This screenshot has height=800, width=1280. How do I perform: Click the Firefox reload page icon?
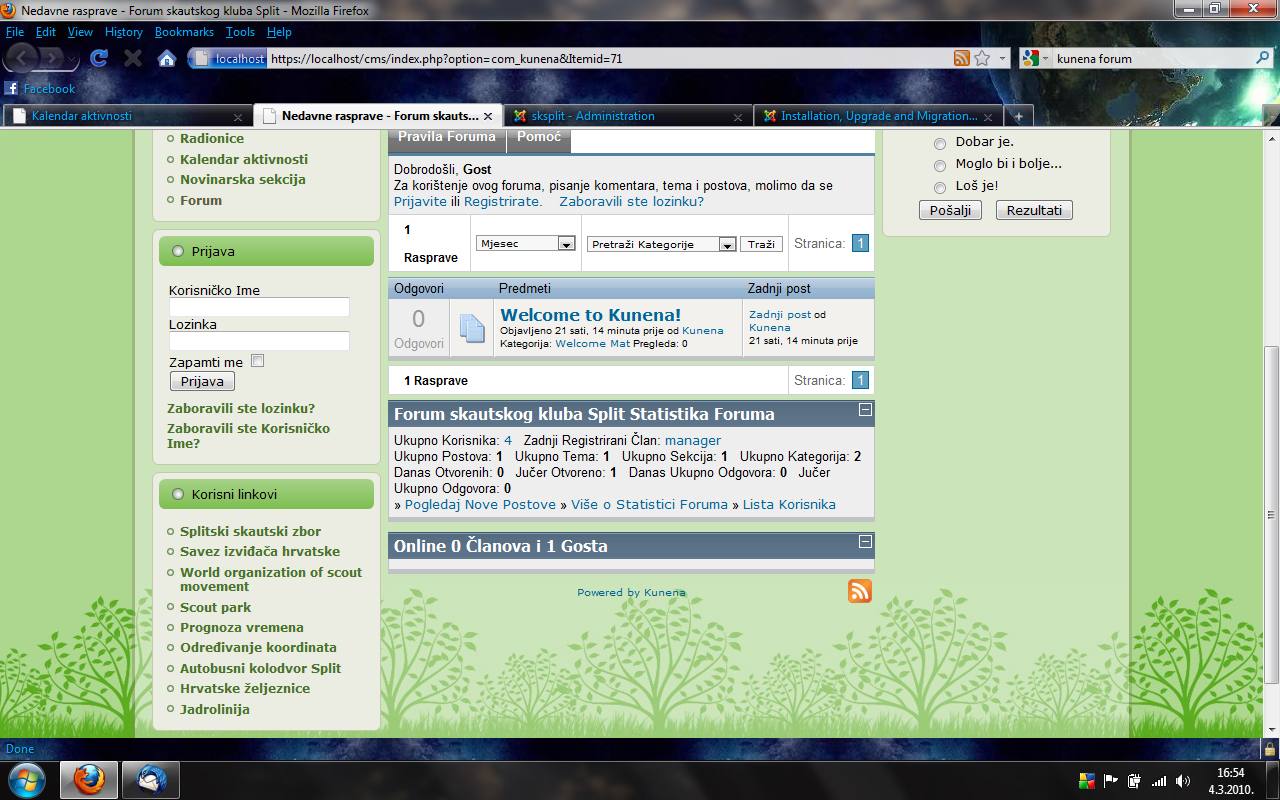point(98,58)
